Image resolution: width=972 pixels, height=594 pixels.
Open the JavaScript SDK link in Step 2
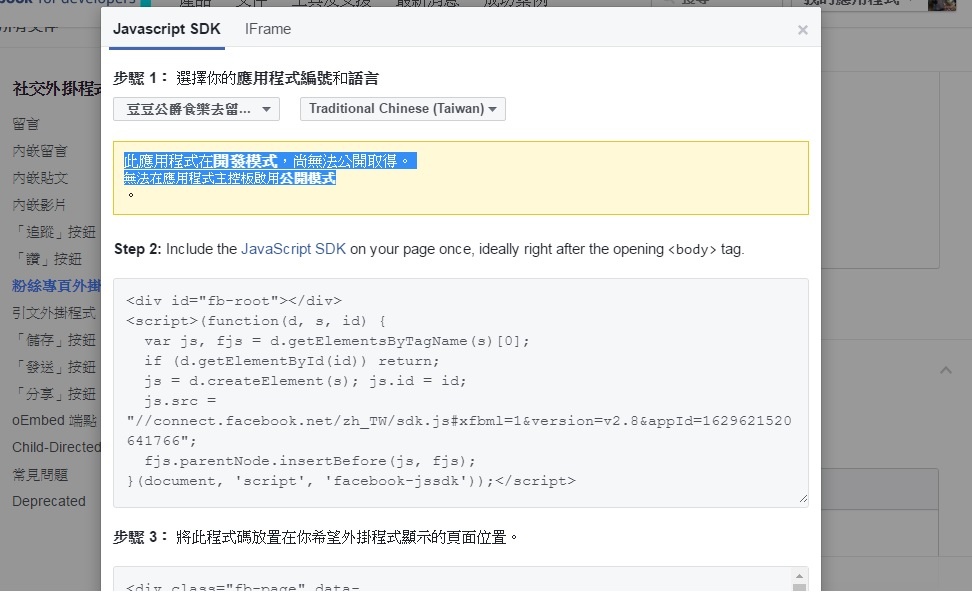coord(293,249)
